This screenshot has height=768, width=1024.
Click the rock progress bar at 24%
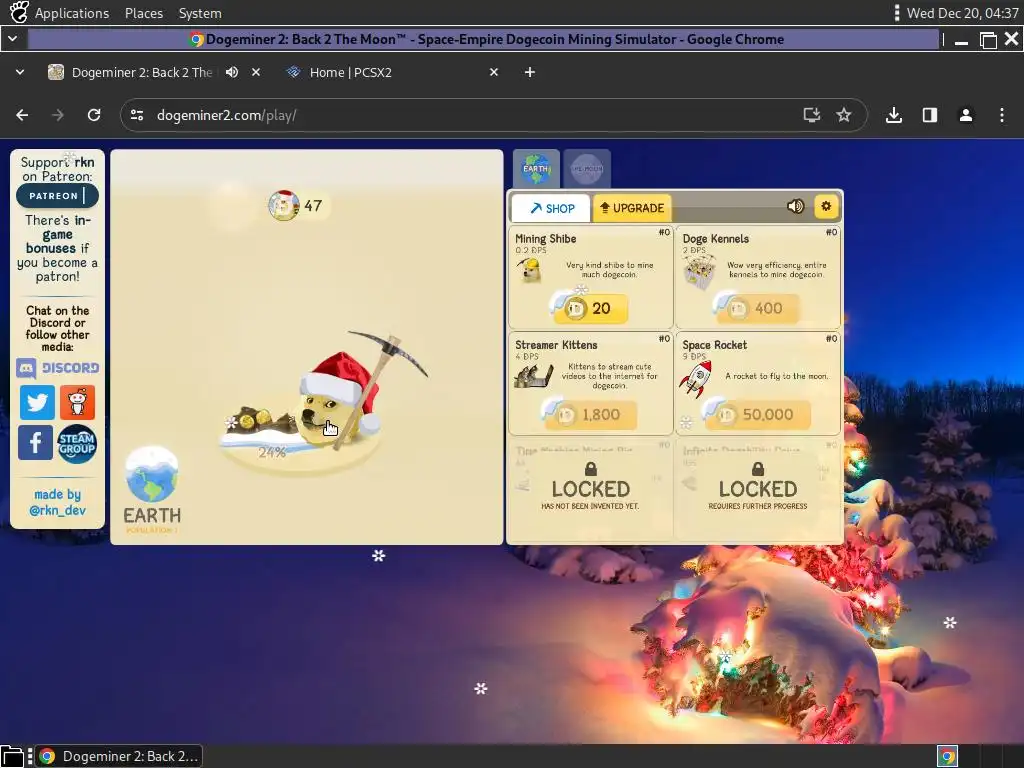272,451
